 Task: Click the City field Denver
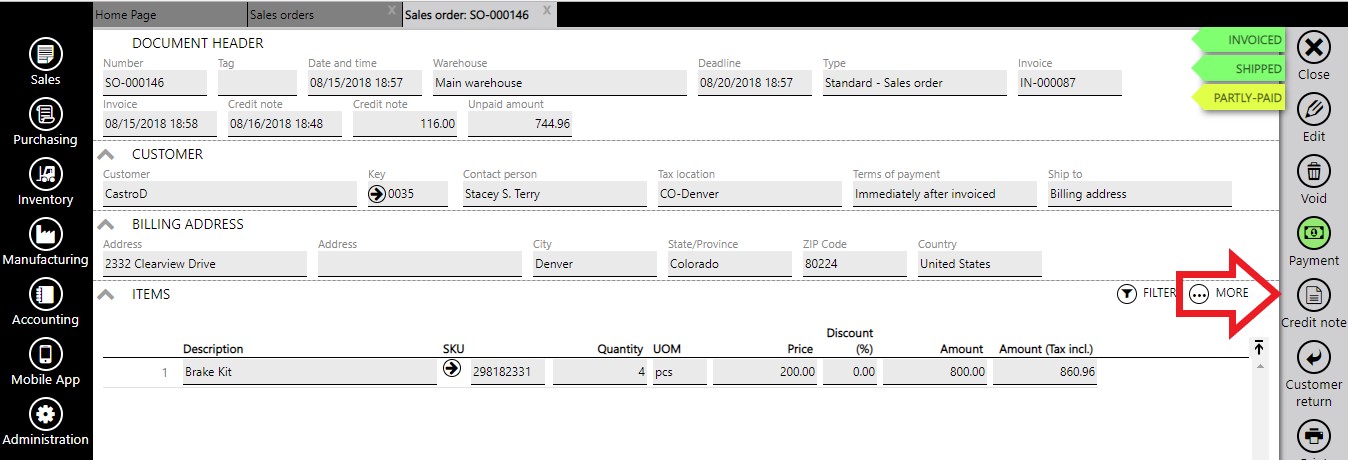pyautogui.click(x=595, y=264)
